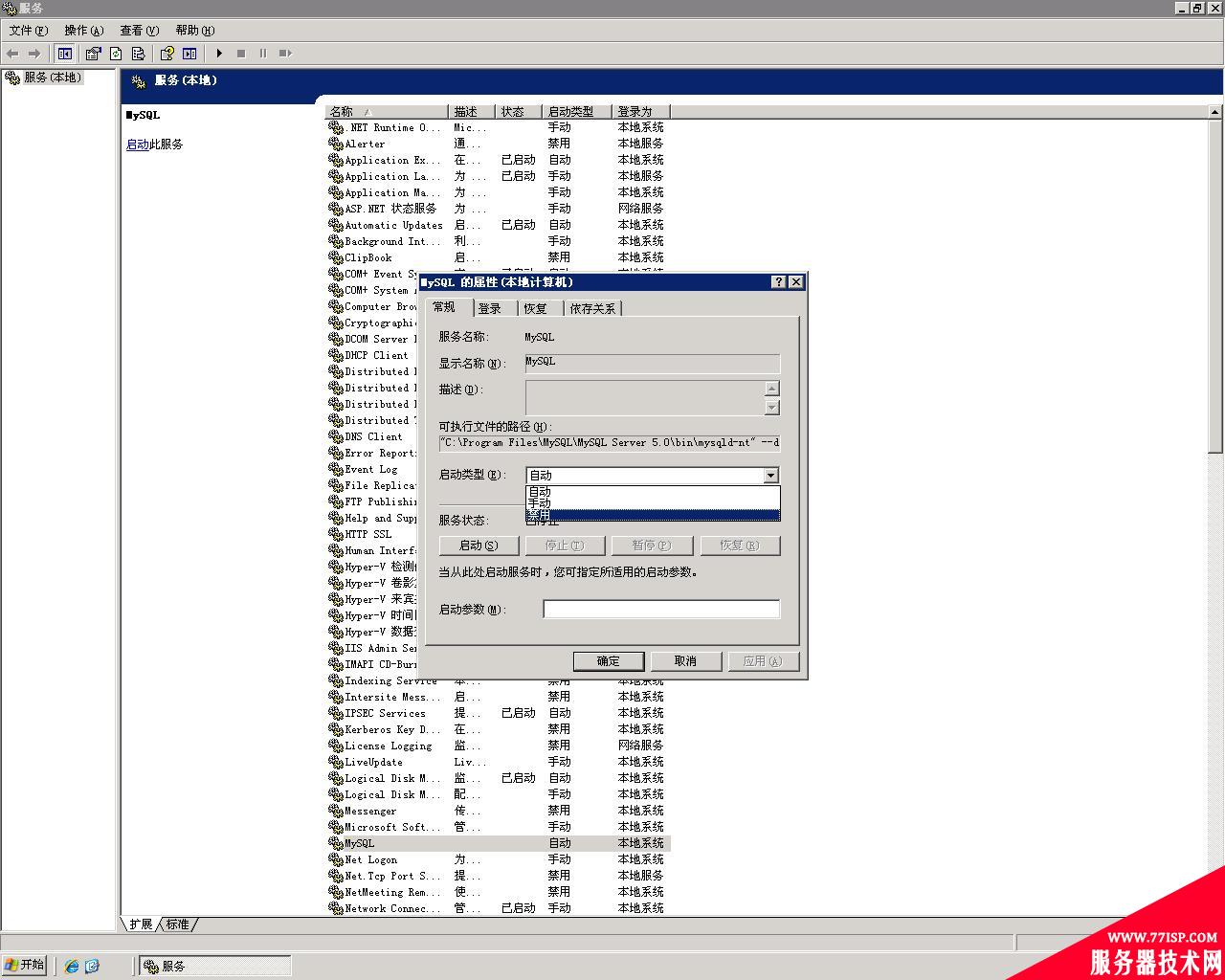
Task: Open the 帮助(H) menu
Action: click(x=195, y=31)
